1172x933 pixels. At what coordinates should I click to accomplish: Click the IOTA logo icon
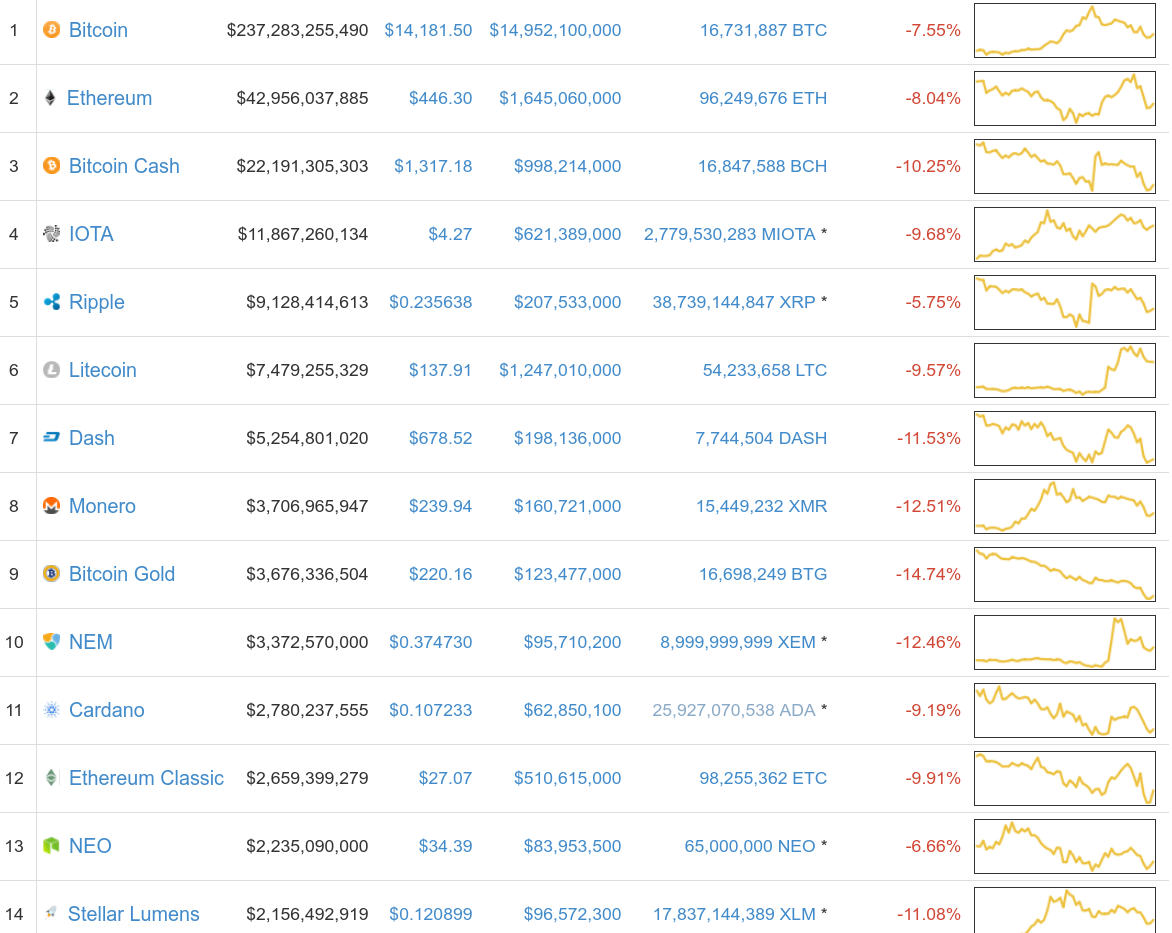pyautogui.click(x=52, y=233)
